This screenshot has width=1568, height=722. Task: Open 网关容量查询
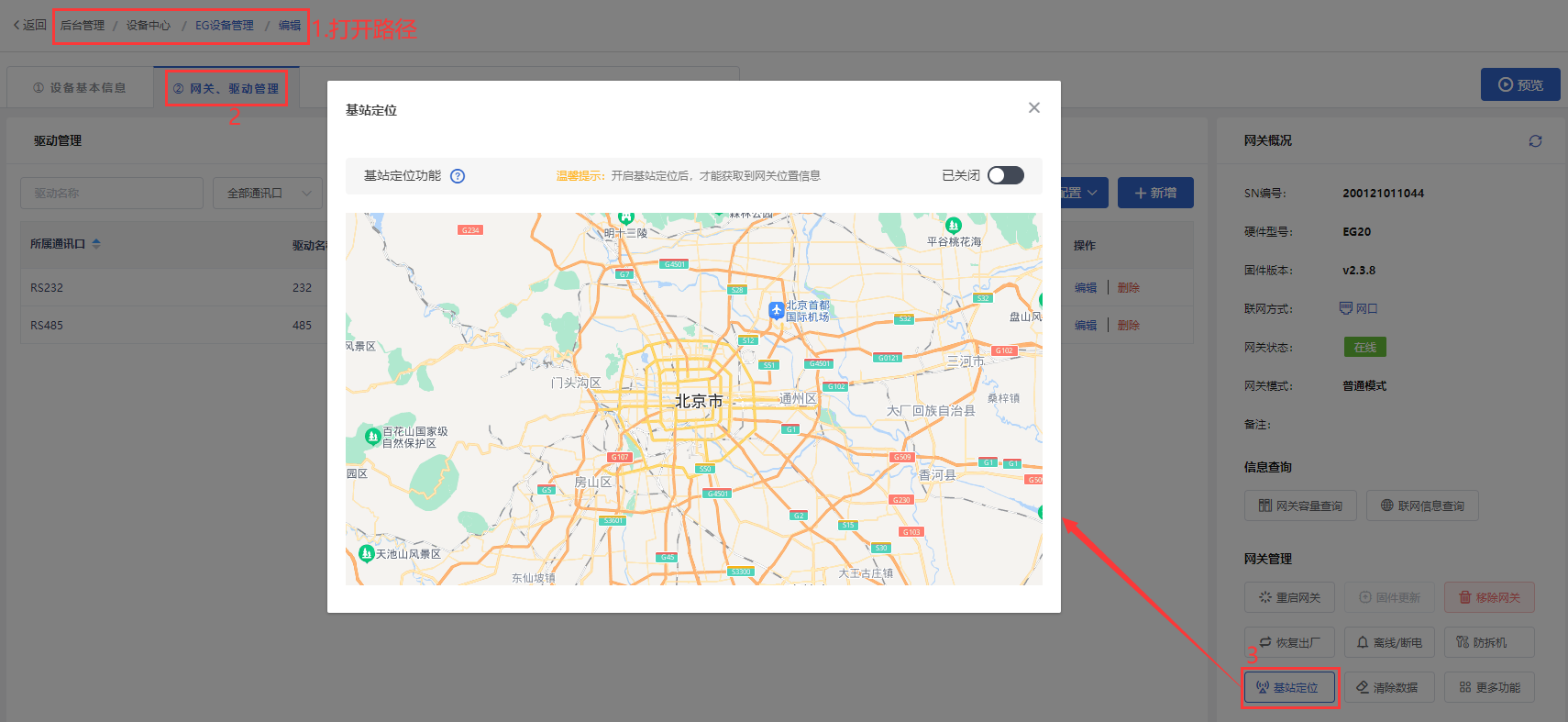coord(1300,505)
